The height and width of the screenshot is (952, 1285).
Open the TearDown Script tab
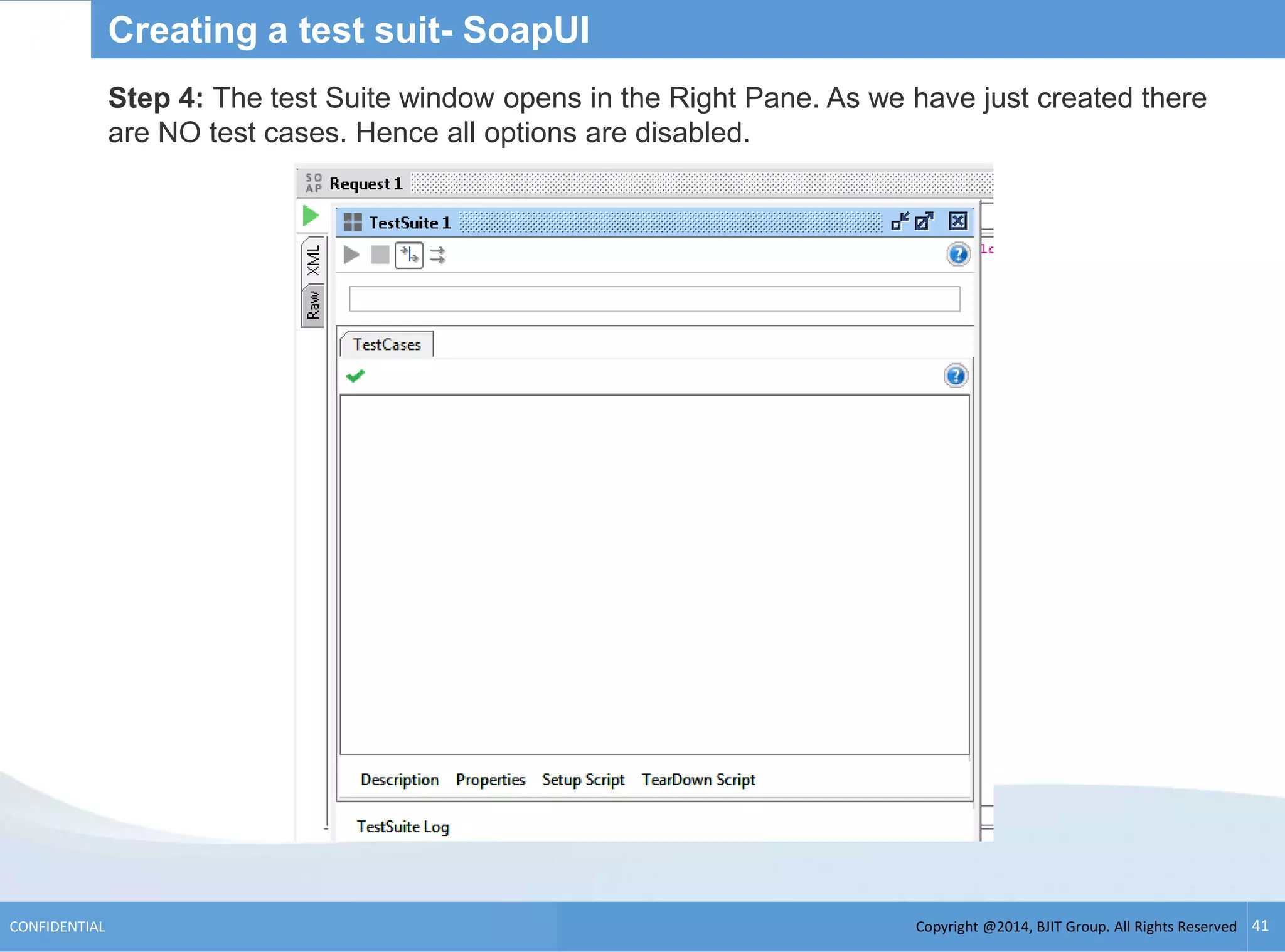point(698,780)
